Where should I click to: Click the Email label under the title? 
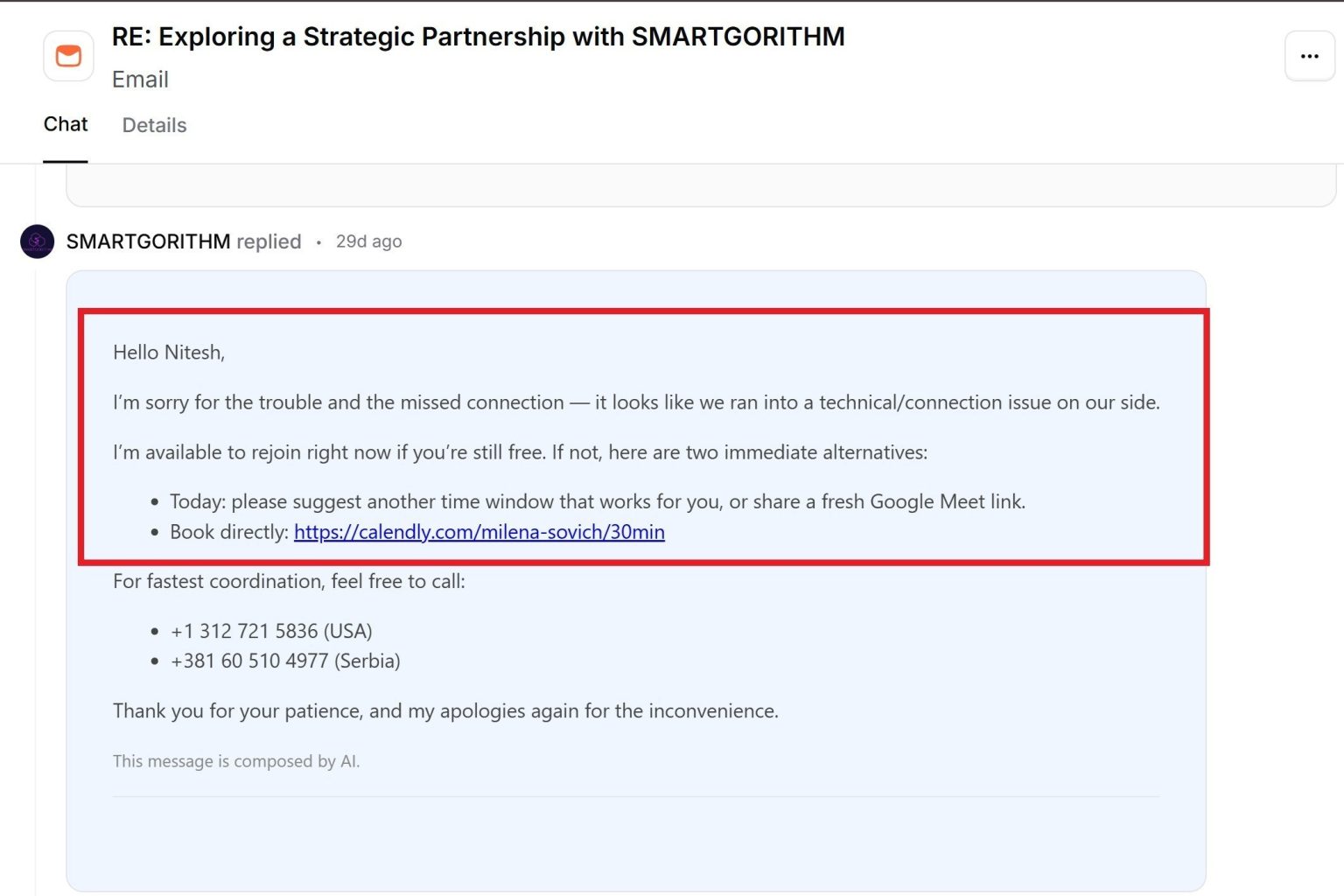click(x=140, y=80)
